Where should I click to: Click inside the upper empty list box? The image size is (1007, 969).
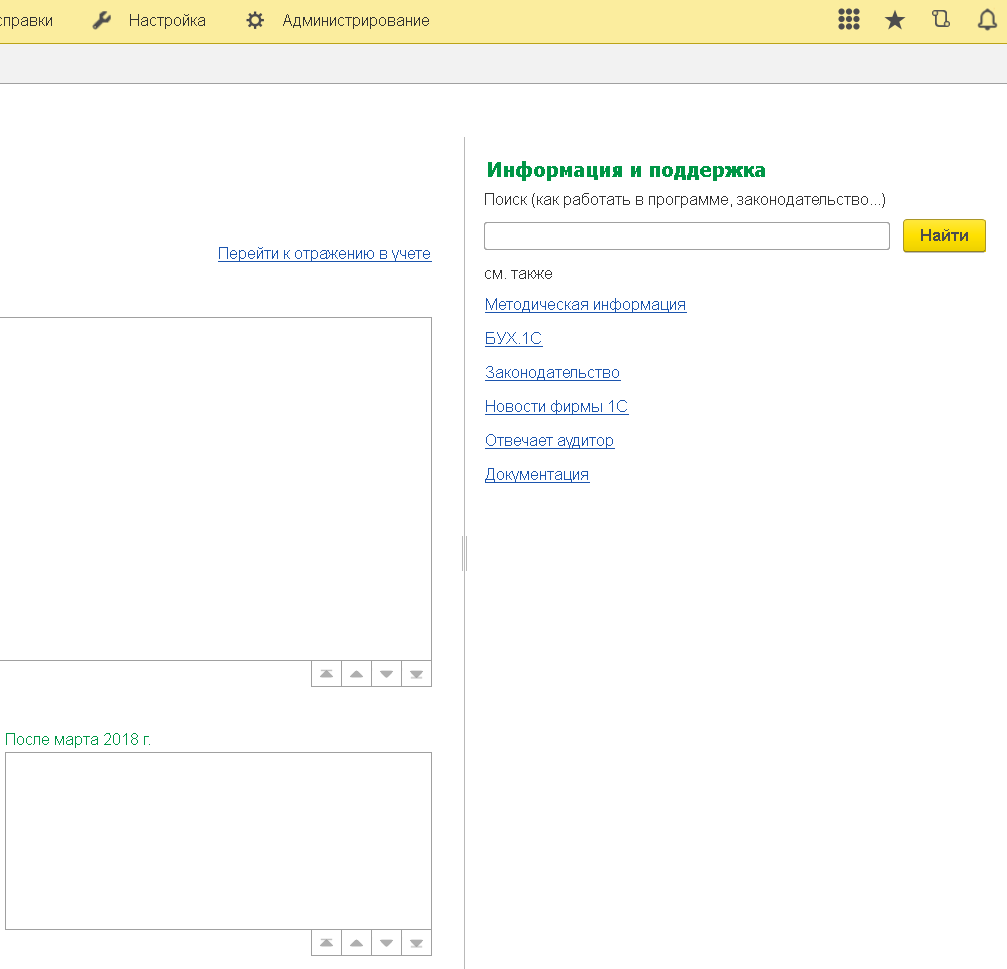click(x=215, y=489)
